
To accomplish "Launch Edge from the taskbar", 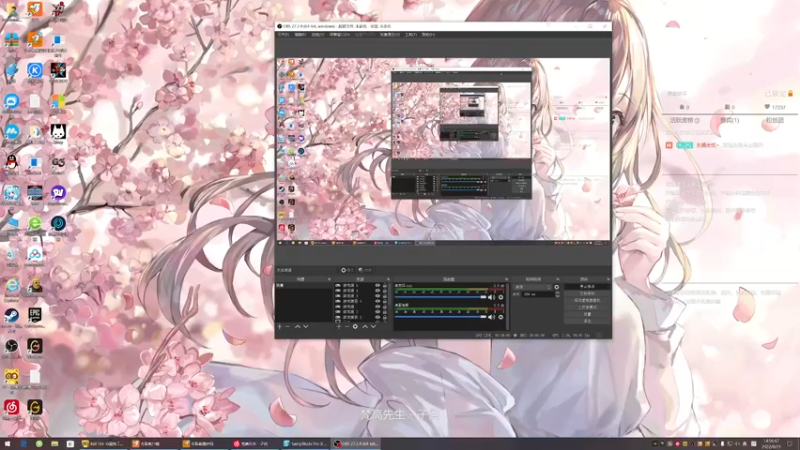I will click(x=23, y=444).
